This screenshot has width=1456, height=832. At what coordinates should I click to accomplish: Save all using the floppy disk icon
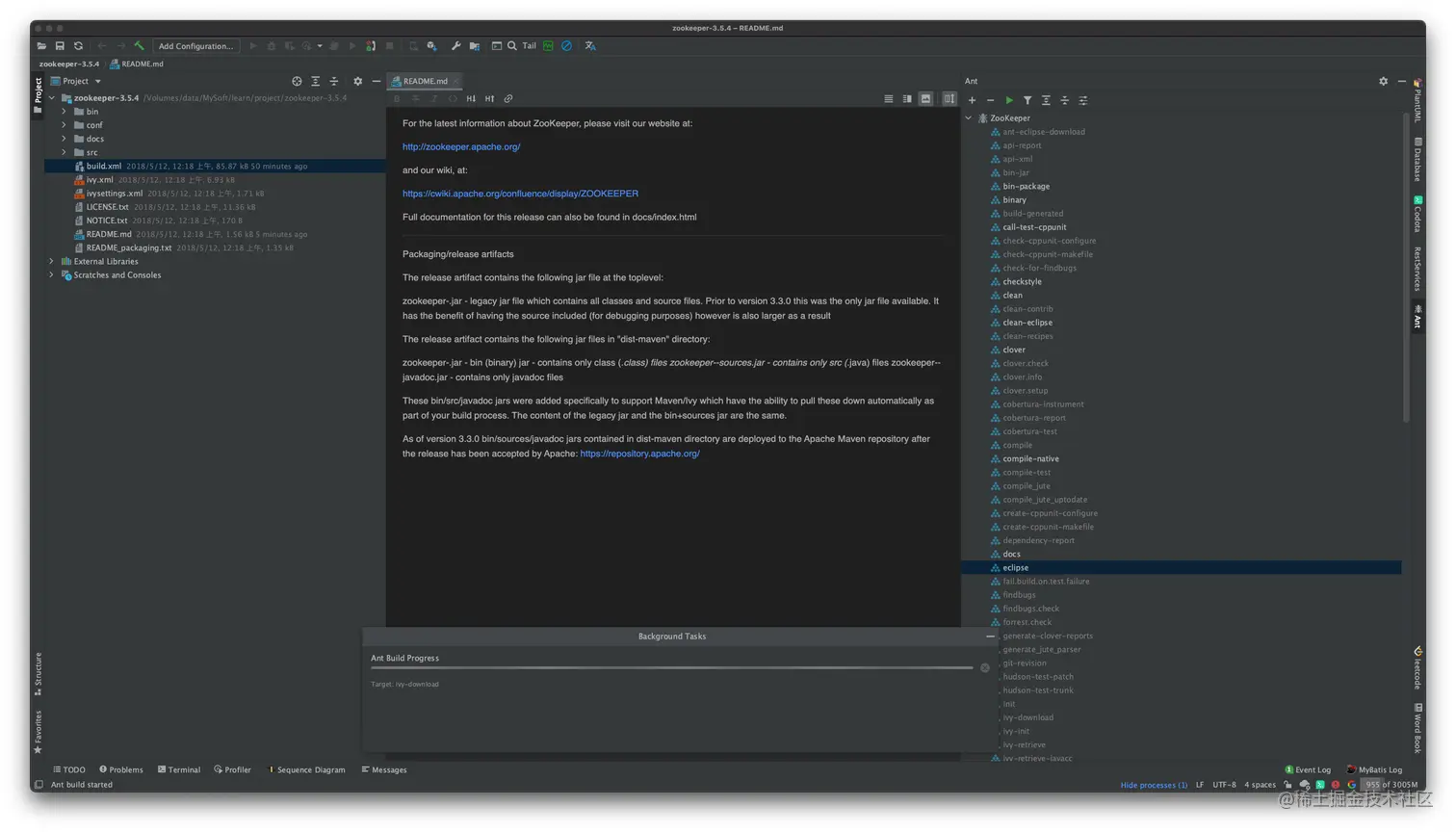click(x=60, y=46)
